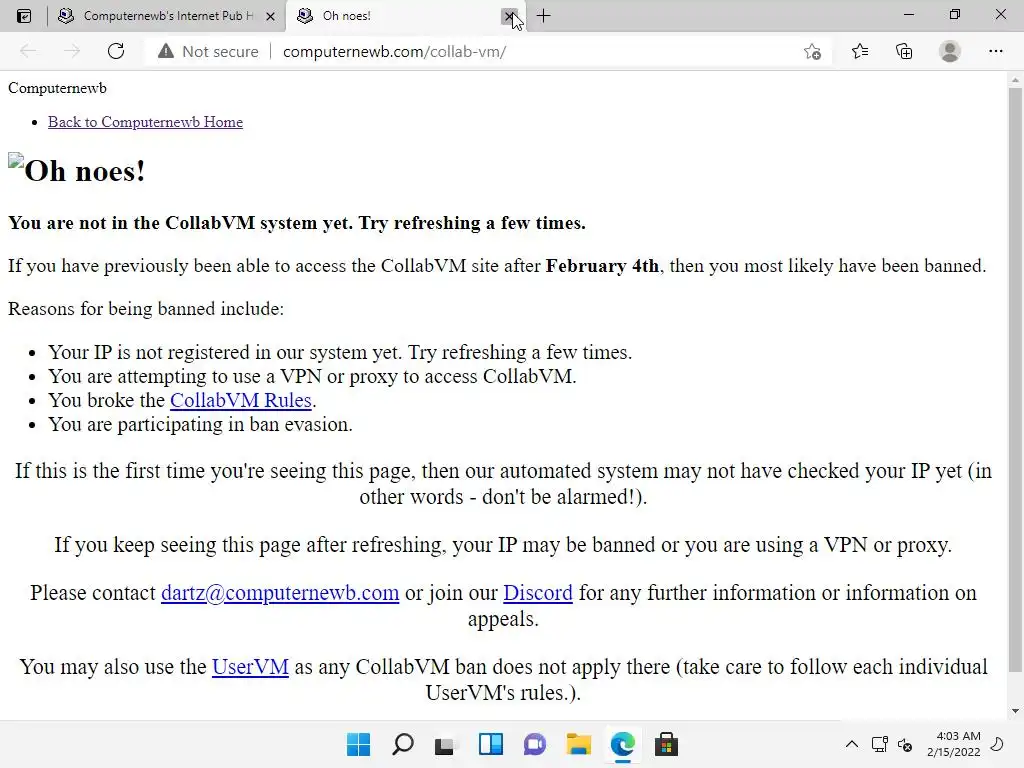Select the Oh noes! tab
The width and height of the screenshot is (1024, 768).
405,16
